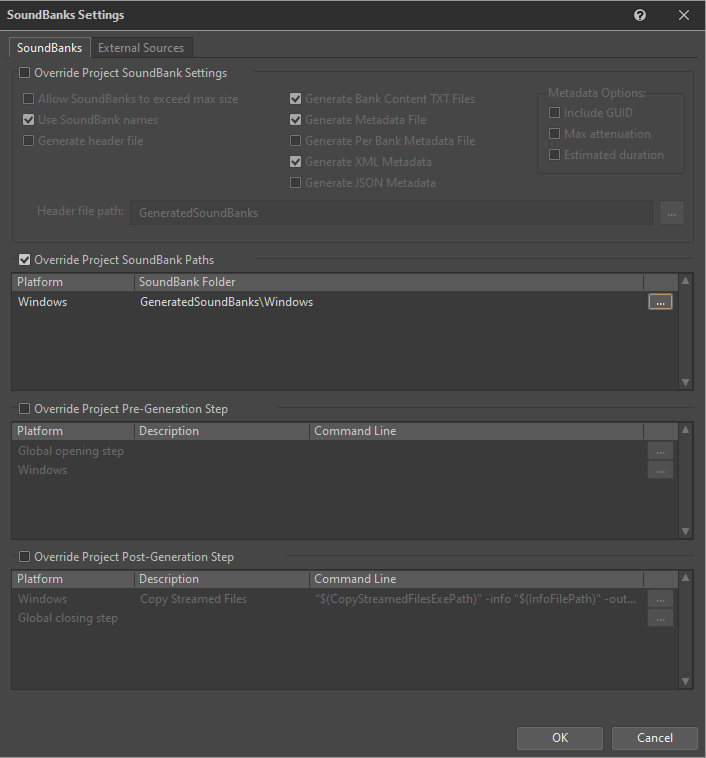Toggle Include GUID metadata option

point(555,113)
